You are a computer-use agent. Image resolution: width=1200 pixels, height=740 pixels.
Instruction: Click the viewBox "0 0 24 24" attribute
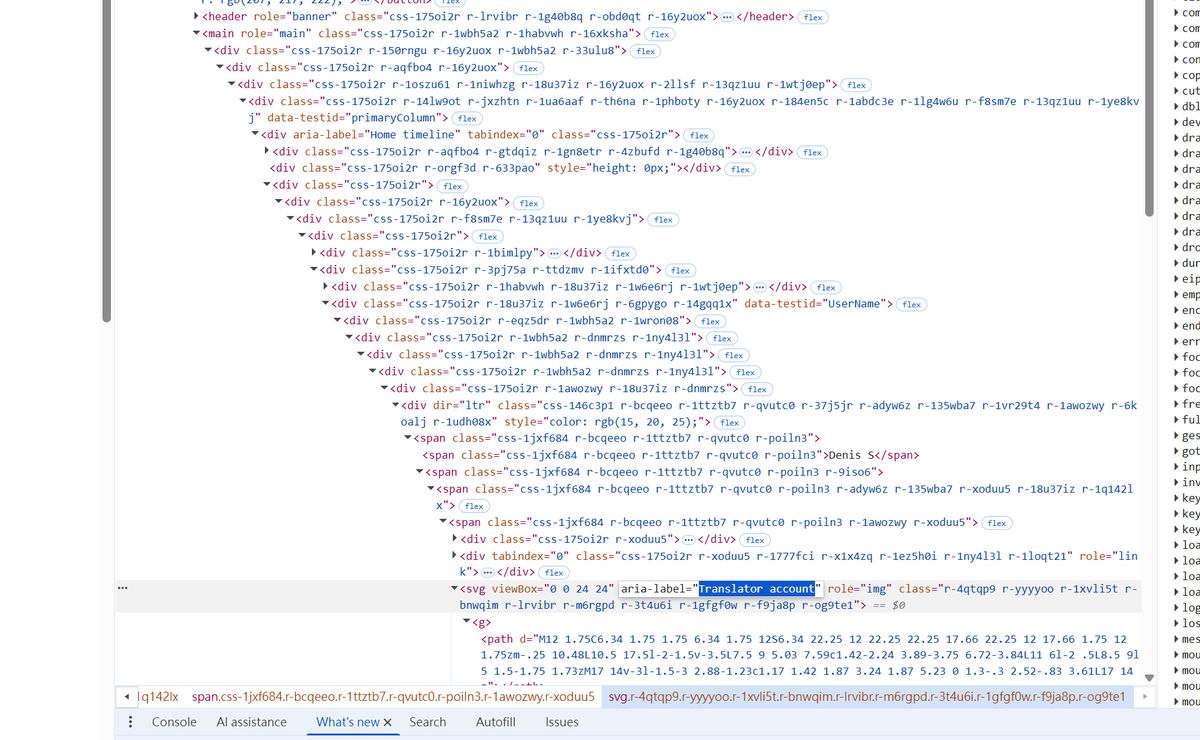click(x=552, y=589)
